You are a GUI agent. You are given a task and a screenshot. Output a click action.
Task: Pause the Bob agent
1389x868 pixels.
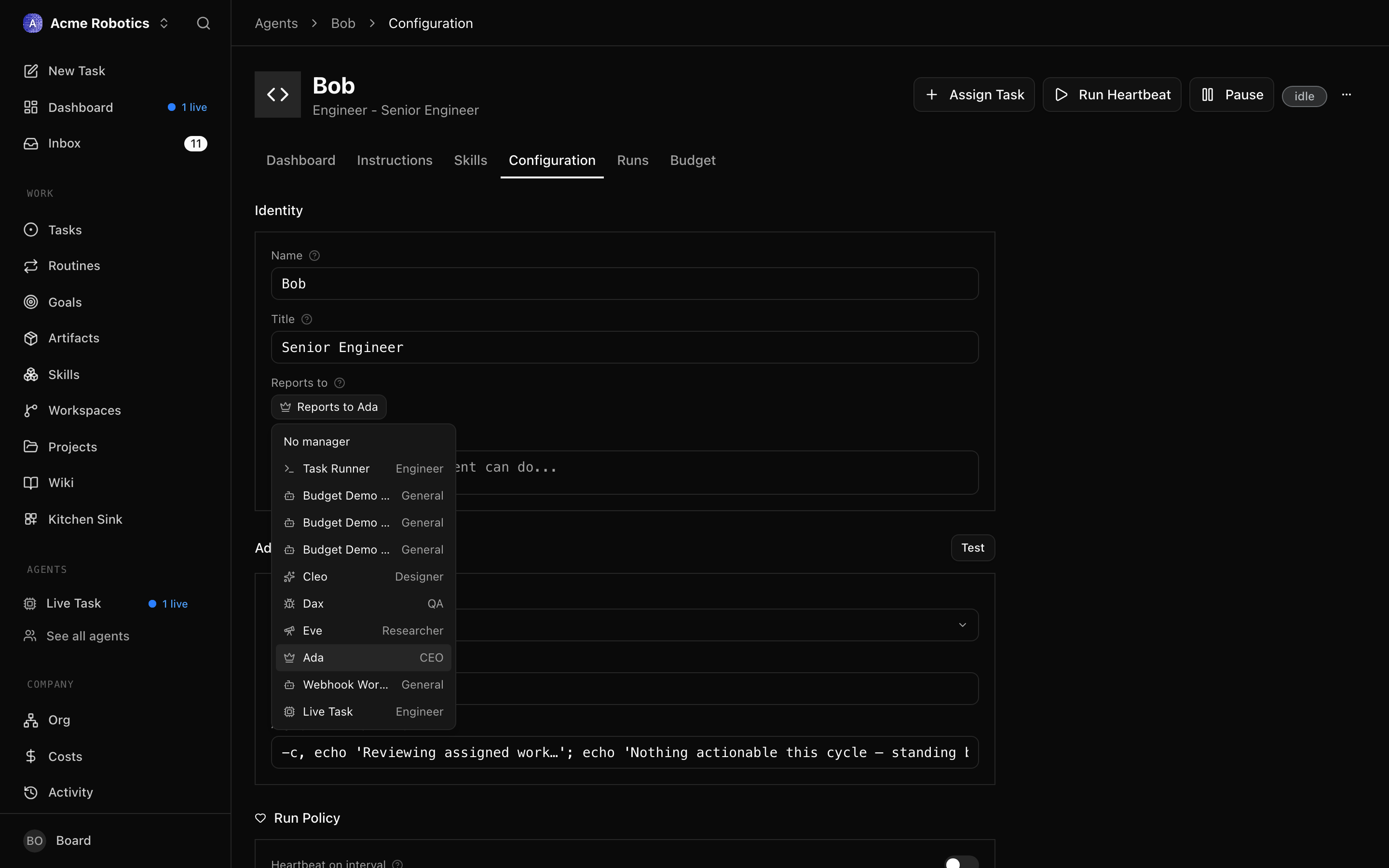pos(1232,95)
